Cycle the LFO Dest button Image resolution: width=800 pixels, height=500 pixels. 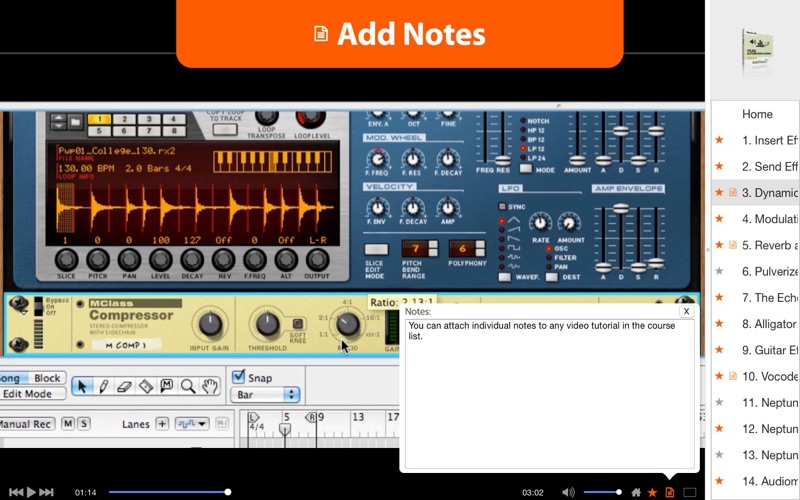click(552, 277)
